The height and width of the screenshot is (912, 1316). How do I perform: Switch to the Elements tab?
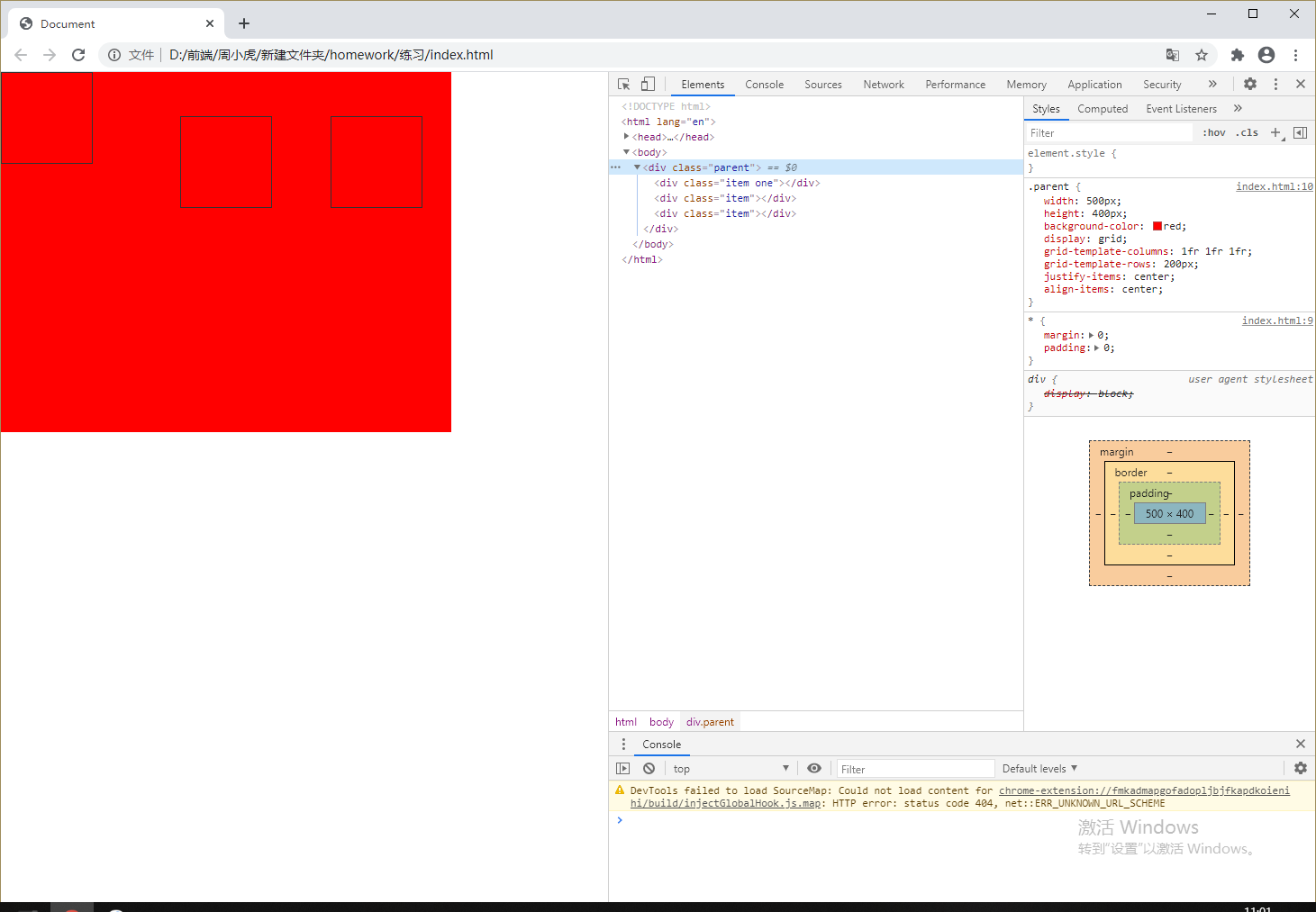pyautogui.click(x=703, y=84)
